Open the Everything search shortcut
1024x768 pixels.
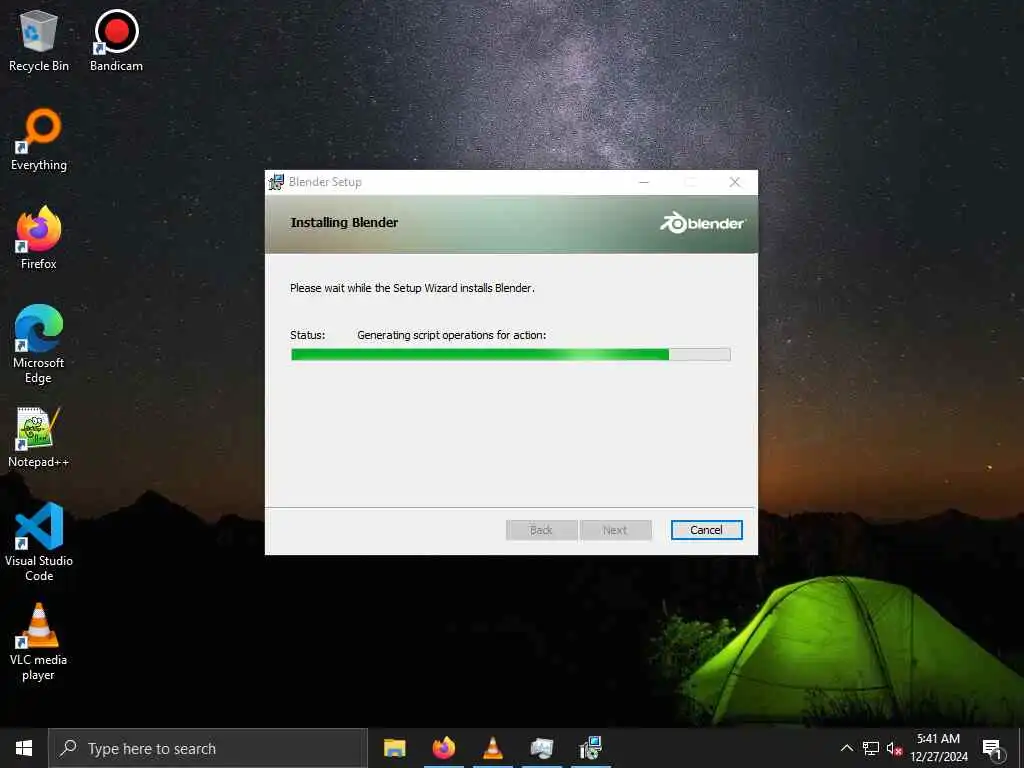(x=39, y=140)
